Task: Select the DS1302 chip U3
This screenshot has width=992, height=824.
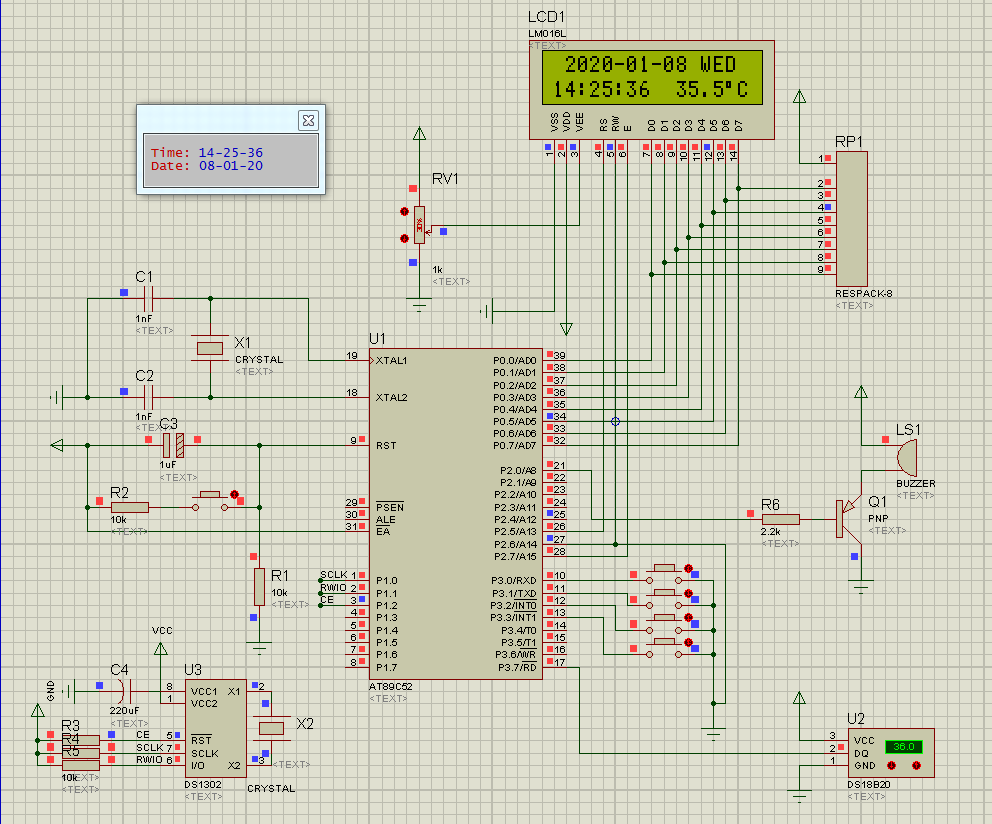Action: coord(217,730)
